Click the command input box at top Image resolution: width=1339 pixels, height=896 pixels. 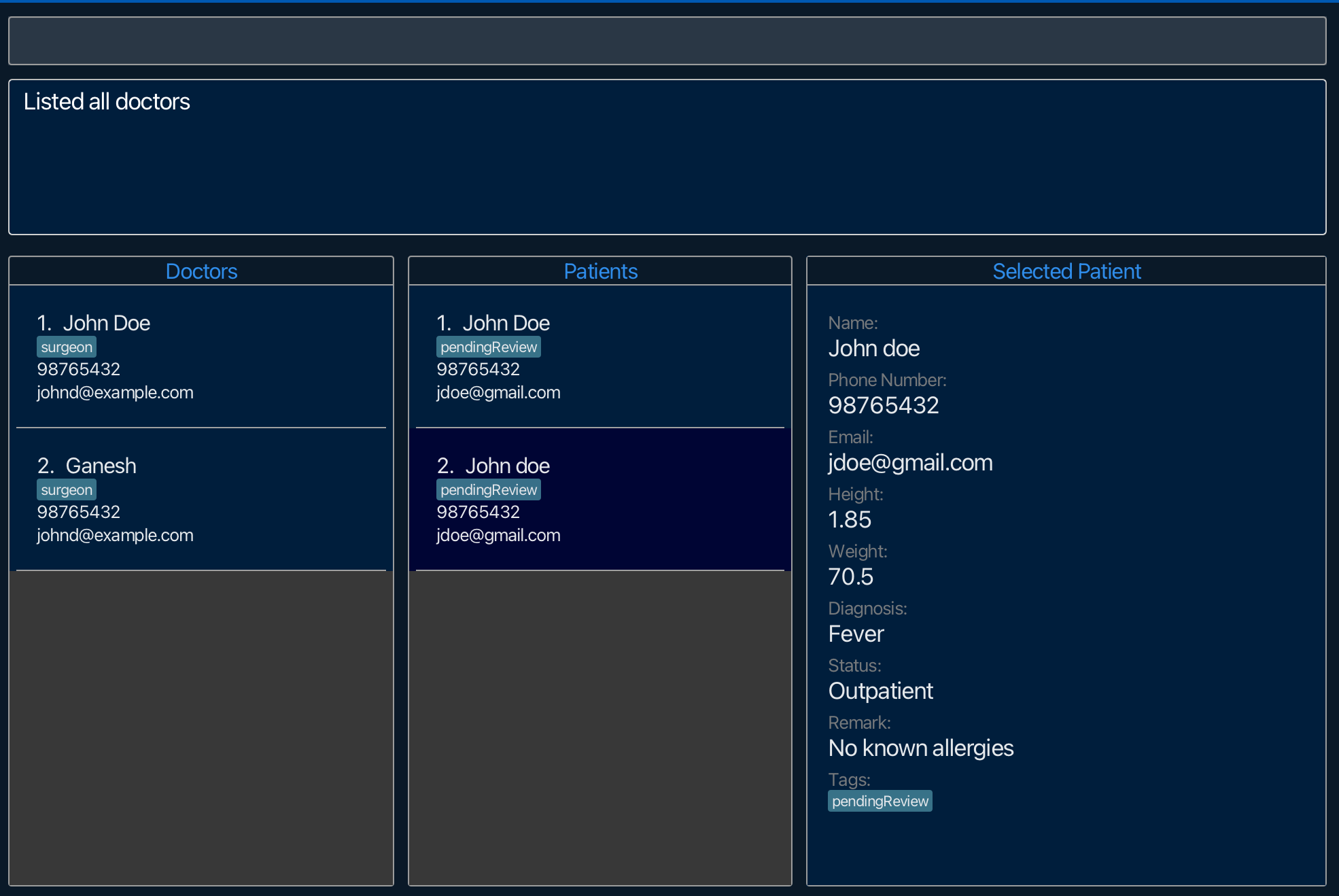point(666,41)
